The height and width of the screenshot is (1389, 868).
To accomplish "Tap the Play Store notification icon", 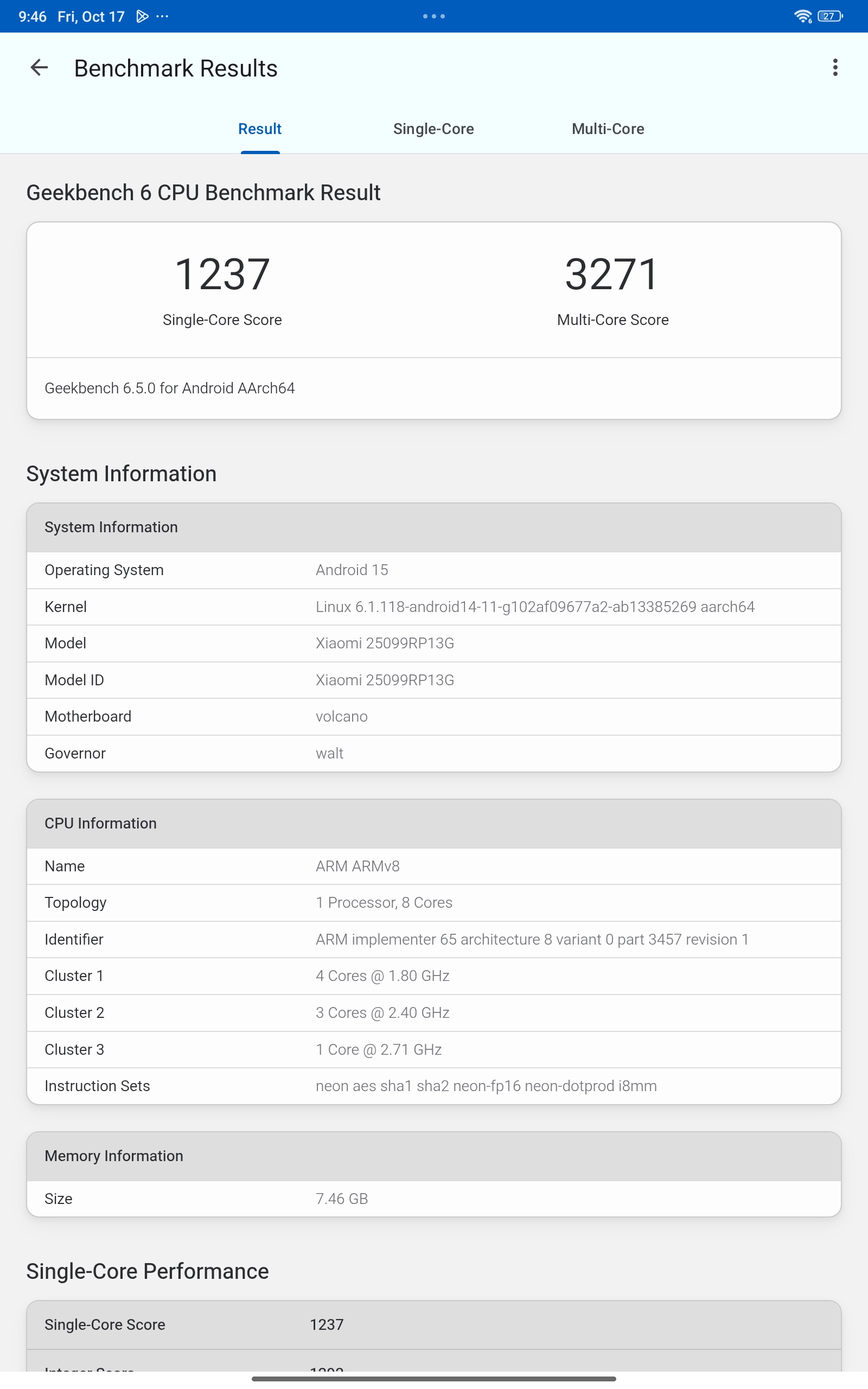I will pyautogui.click(x=142, y=16).
